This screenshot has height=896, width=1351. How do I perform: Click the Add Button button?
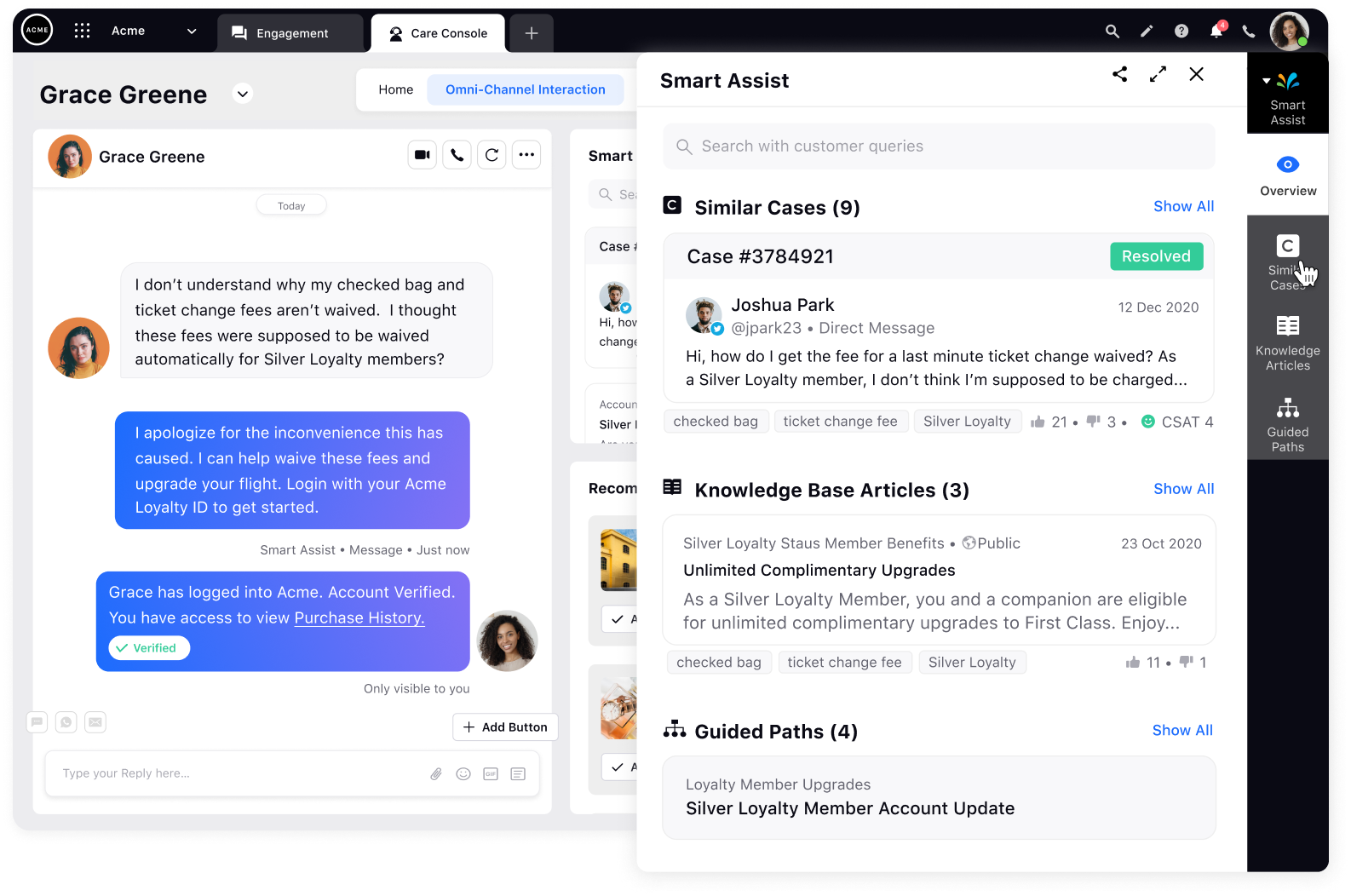[x=505, y=727]
